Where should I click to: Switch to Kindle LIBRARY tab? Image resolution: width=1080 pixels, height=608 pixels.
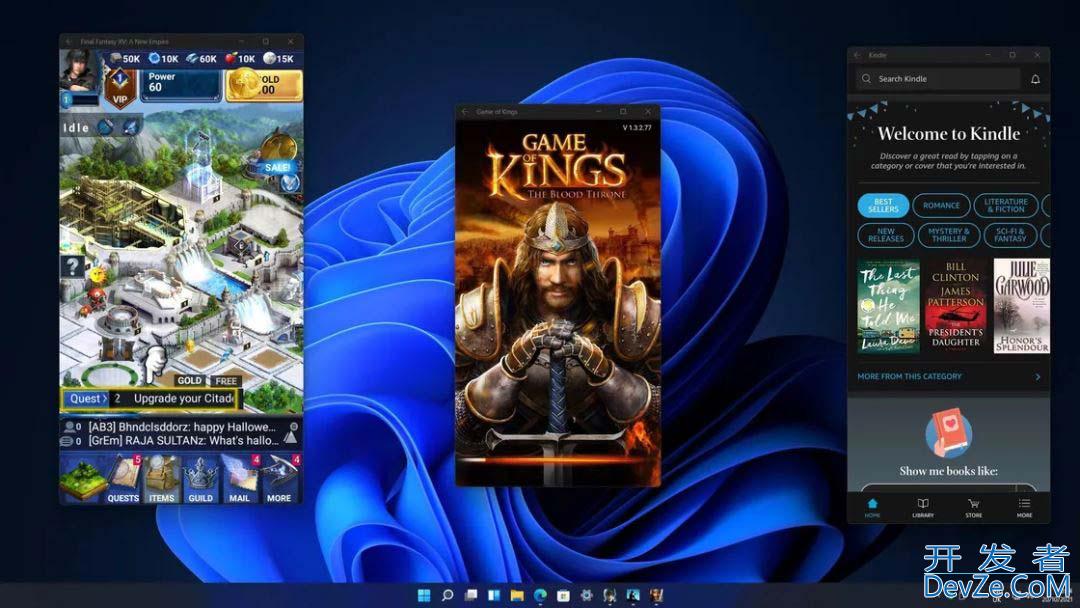pyautogui.click(x=923, y=507)
